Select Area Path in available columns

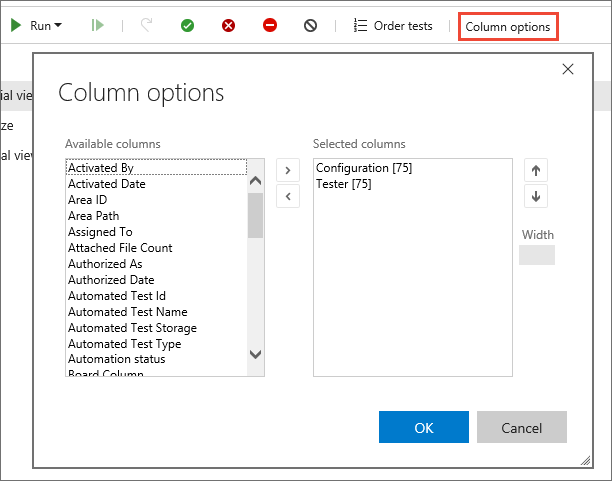coord(93,216)
